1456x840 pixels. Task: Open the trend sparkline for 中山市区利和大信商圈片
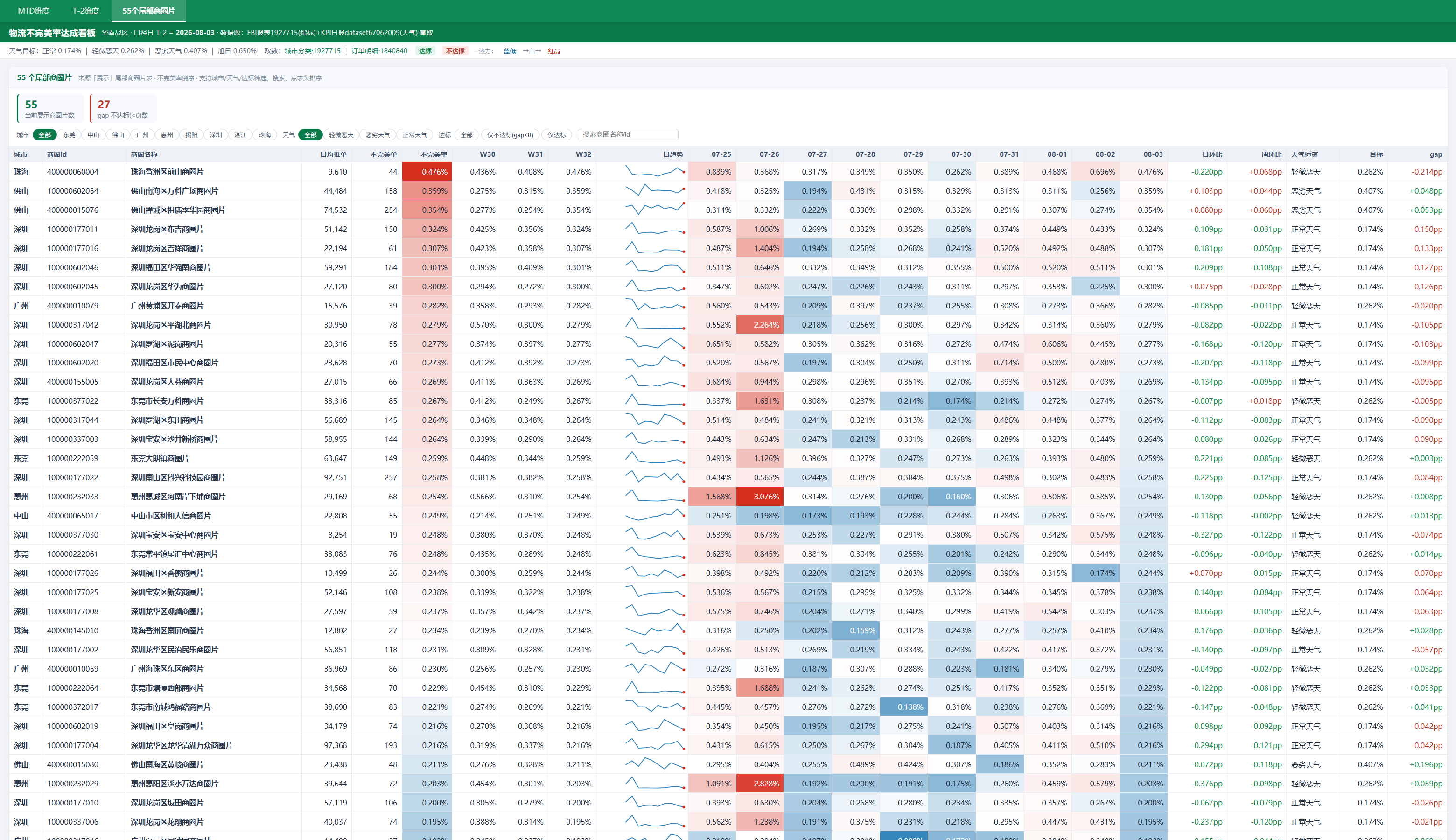(x=655, y=515)
